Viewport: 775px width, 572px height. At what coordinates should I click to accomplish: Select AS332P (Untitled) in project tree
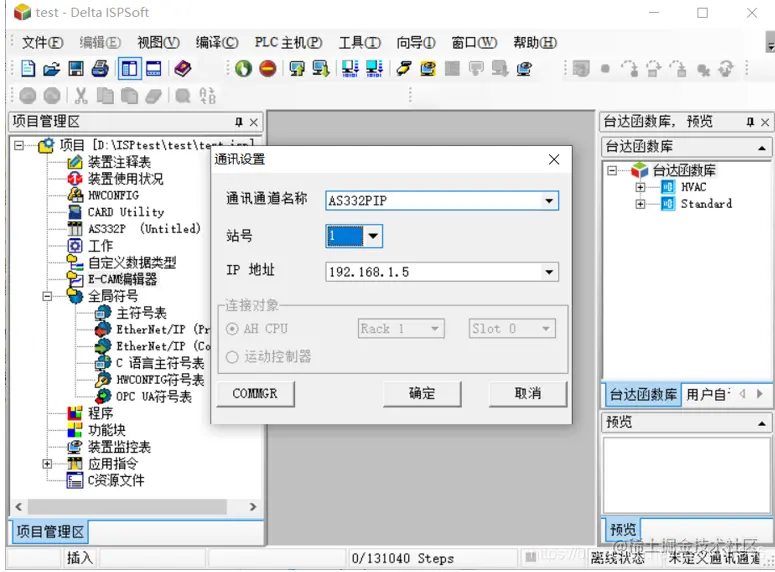[x=144, y=229]
